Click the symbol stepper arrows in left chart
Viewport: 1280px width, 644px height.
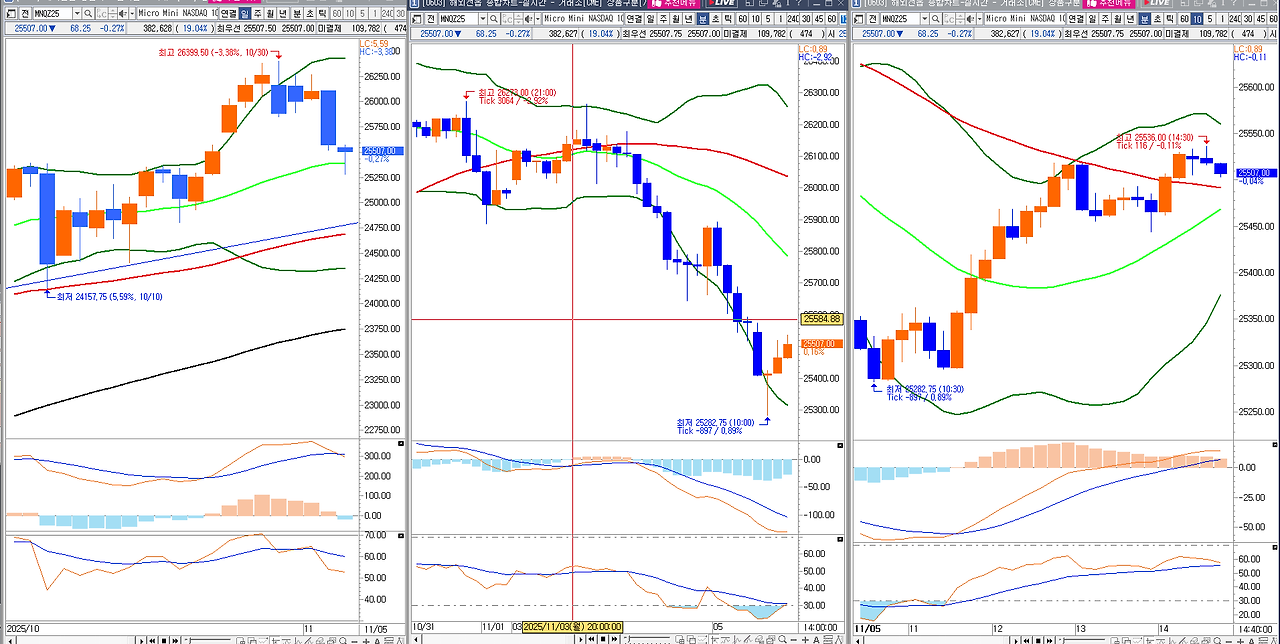tap(113, 14)
